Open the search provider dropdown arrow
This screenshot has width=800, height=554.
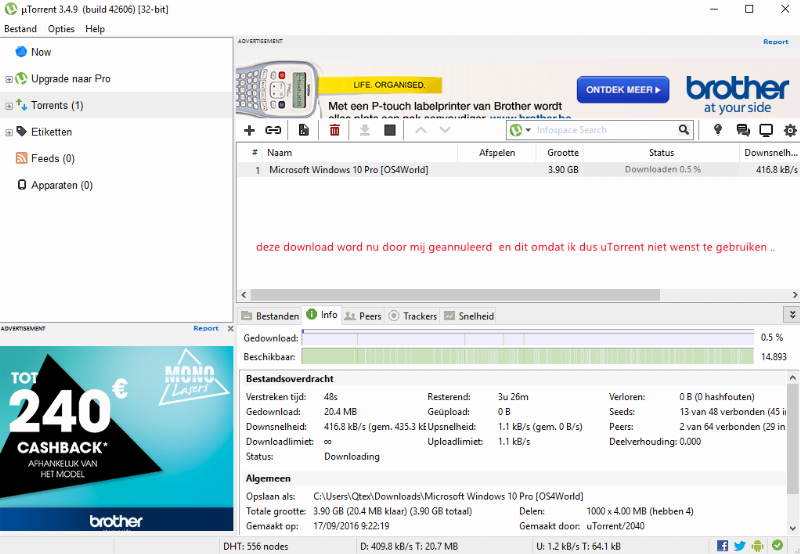(x=527, y=130)
